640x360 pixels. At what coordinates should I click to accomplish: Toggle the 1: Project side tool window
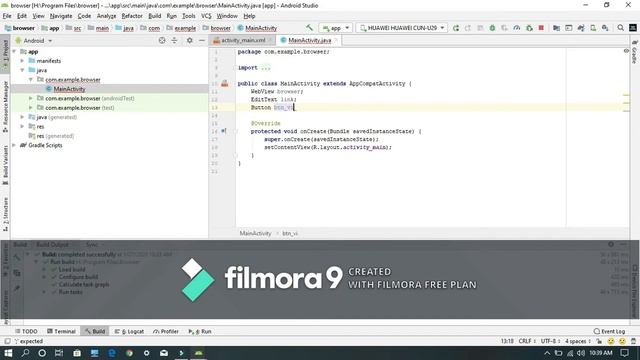tap(5, 54)
